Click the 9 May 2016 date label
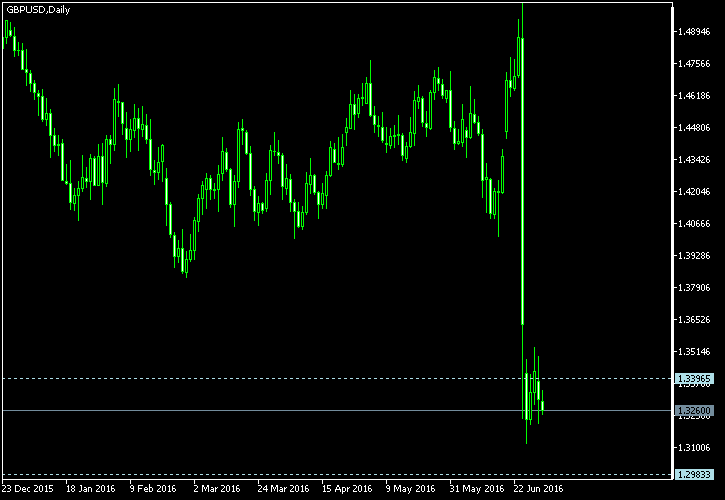 [x=411, y=489]
